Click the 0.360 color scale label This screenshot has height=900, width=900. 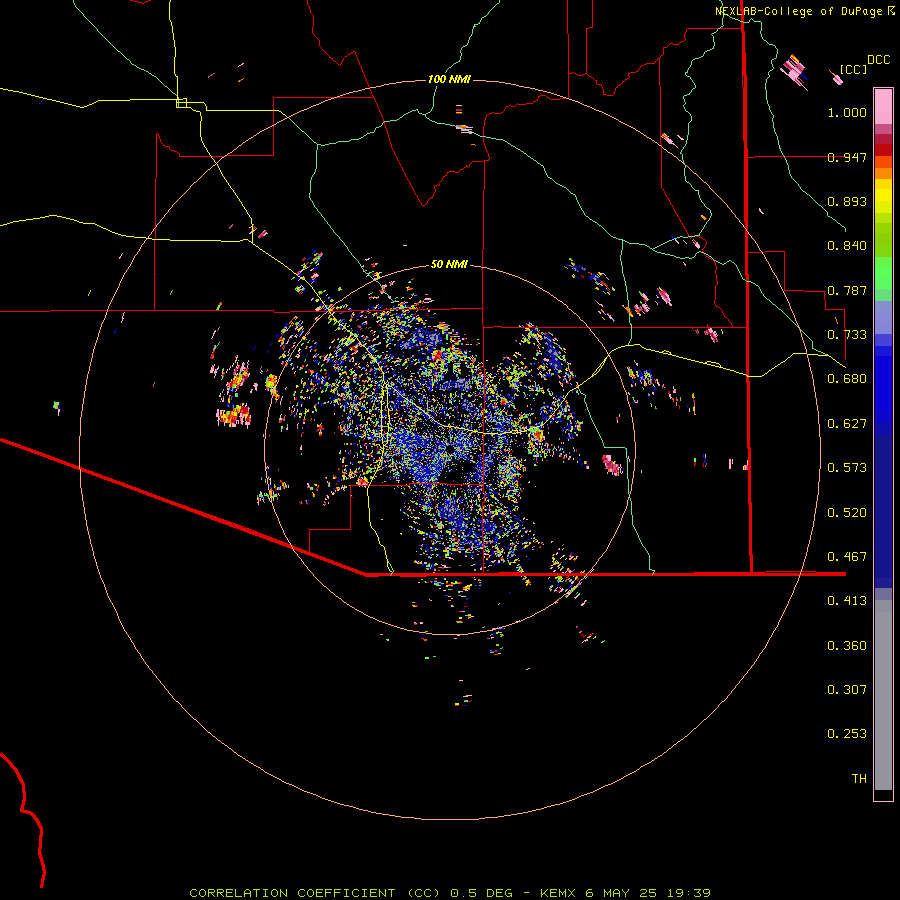click(x=847, y=646)
